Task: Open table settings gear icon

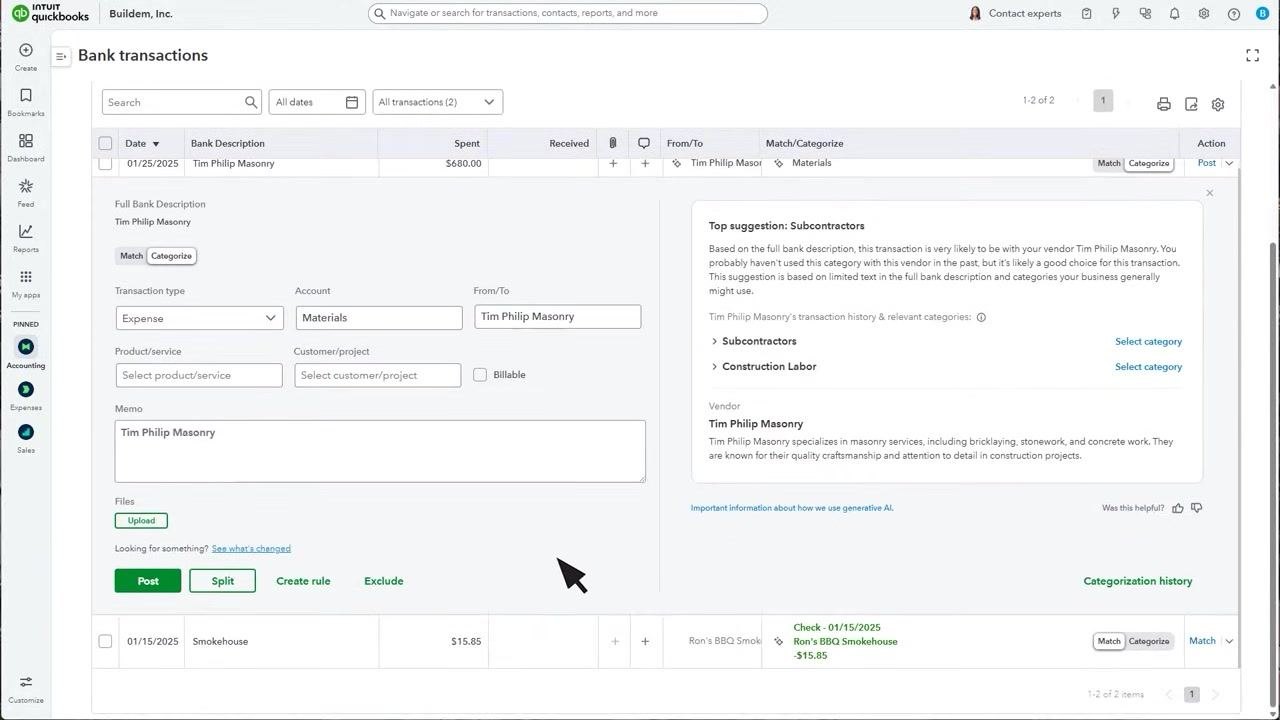Action: point(1218,104)
